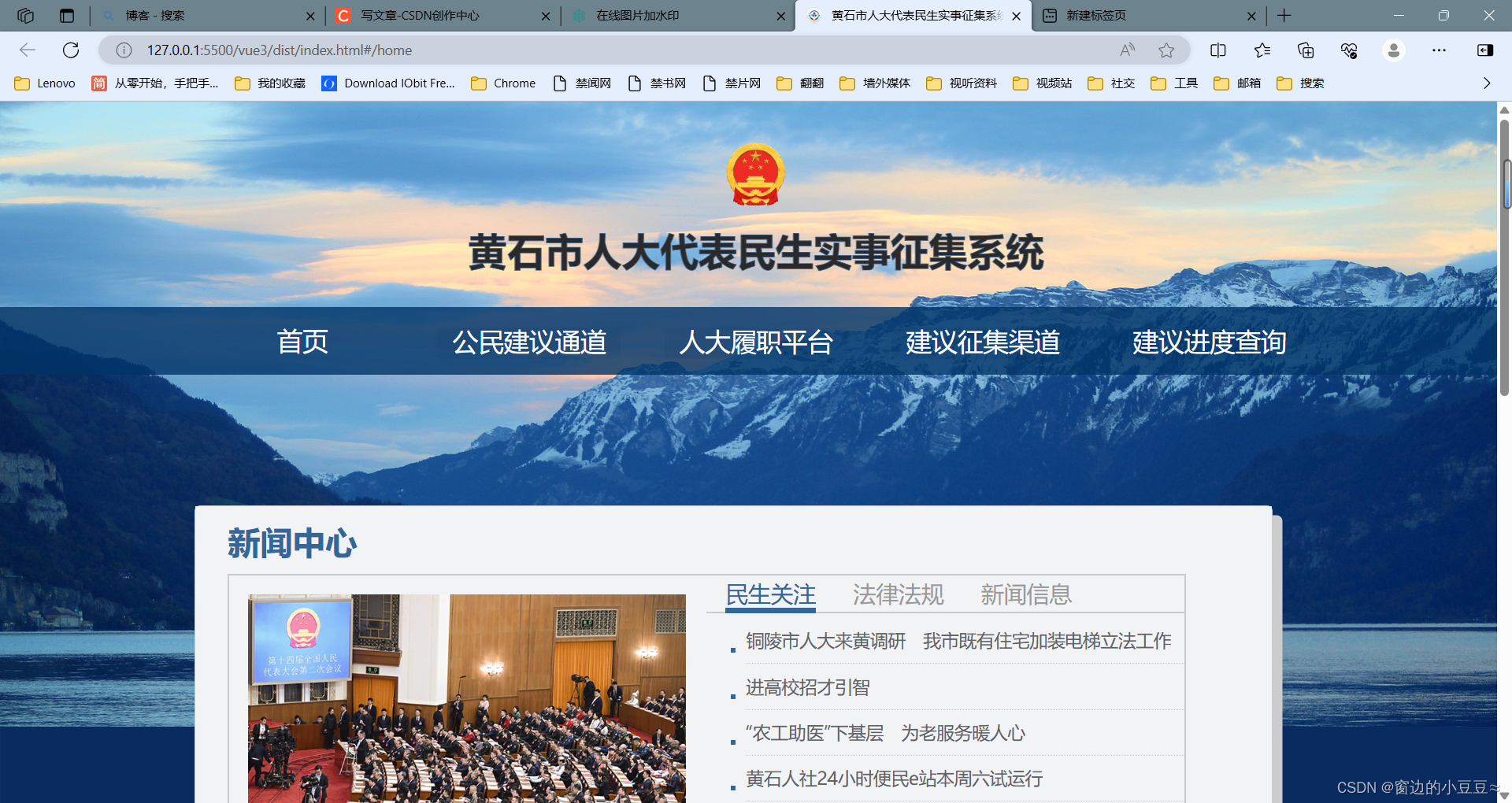Image resolution: width=1512 pixels, height=803 pixels.
Task: Open the 我的收藏 bookmarks folder
Action: [x=270, y=83]
